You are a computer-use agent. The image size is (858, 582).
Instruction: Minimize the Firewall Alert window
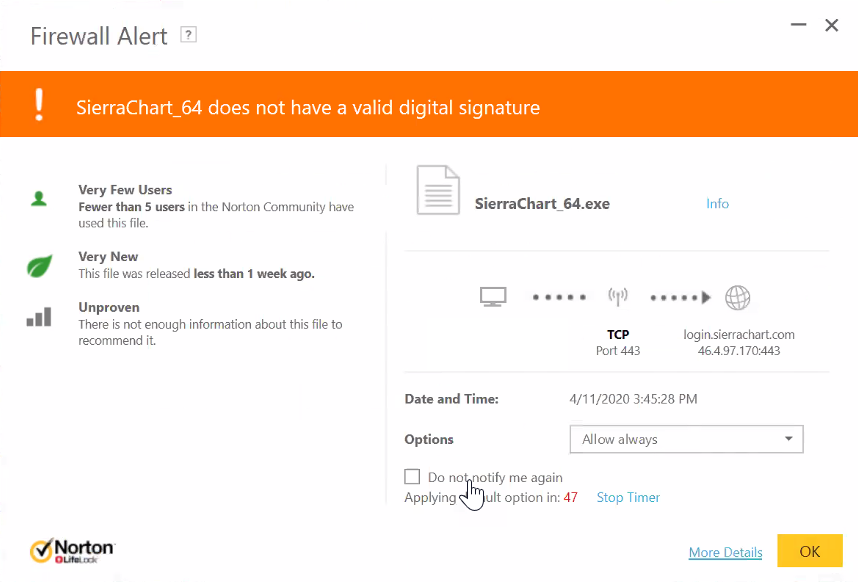[x=798, y=25]
